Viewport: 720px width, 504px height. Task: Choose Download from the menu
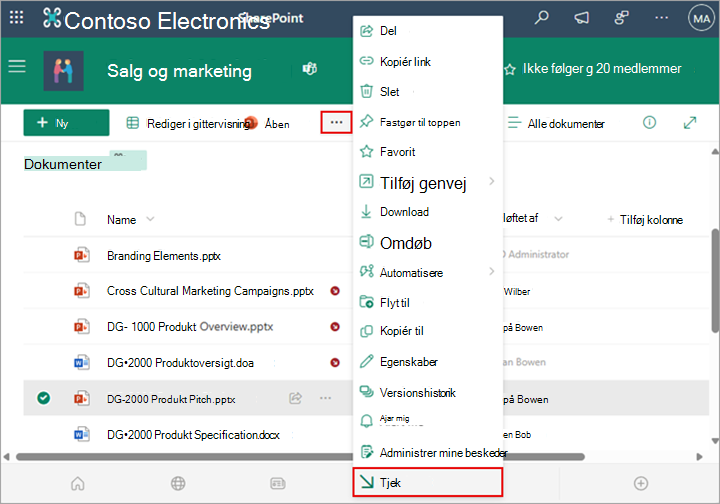[x=428, y=212]
